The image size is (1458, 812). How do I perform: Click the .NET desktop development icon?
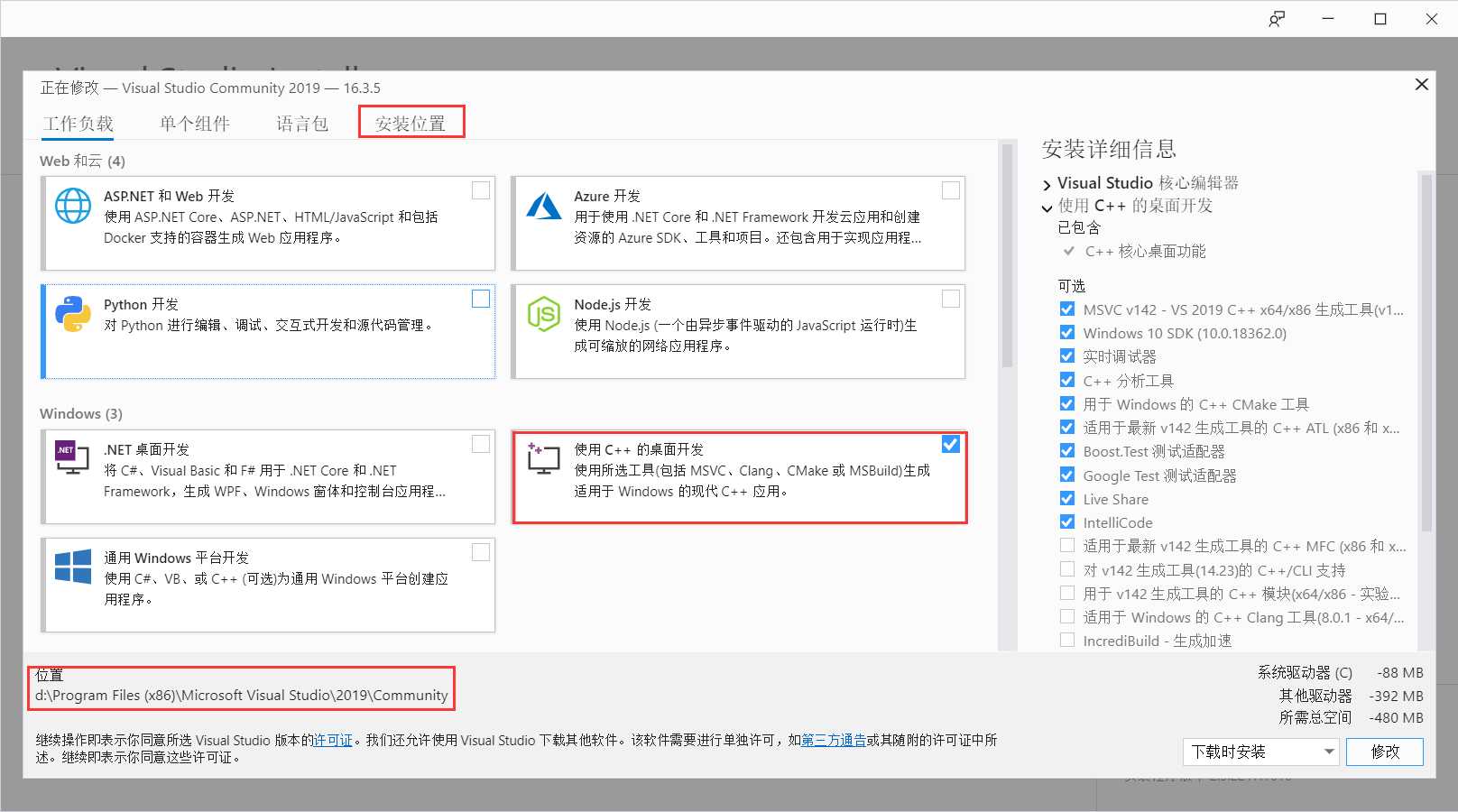click(73, 457)
